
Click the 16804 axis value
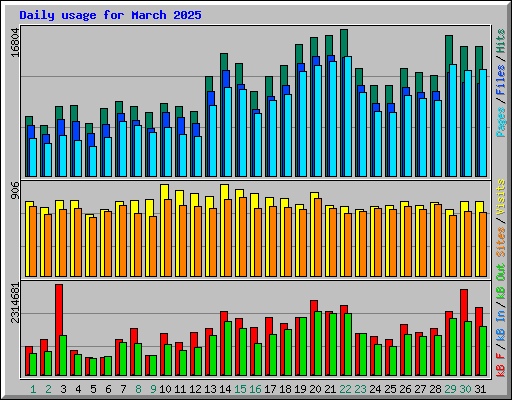point(15,42)
